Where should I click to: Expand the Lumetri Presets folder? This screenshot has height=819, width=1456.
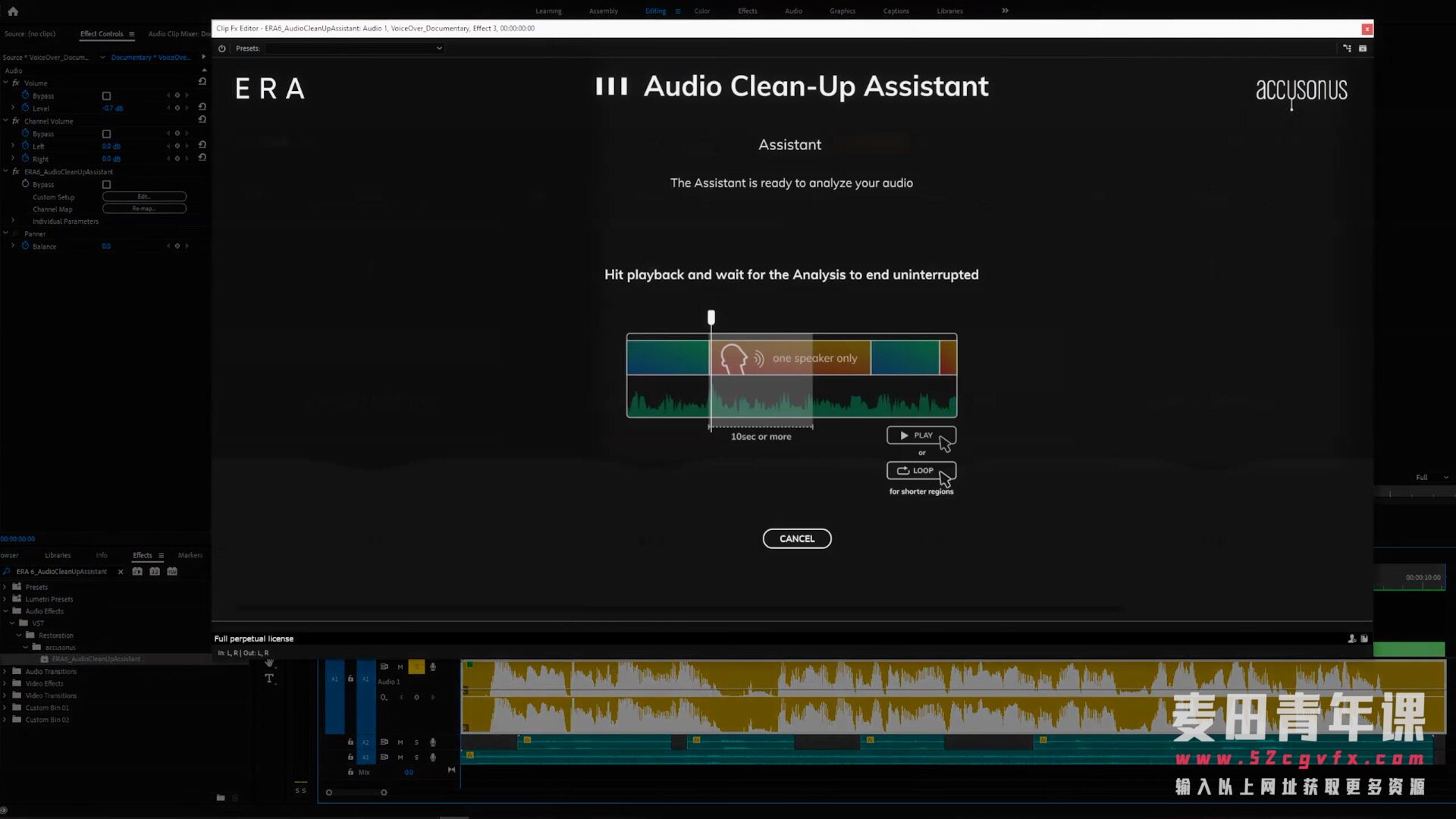coord(5,599)
